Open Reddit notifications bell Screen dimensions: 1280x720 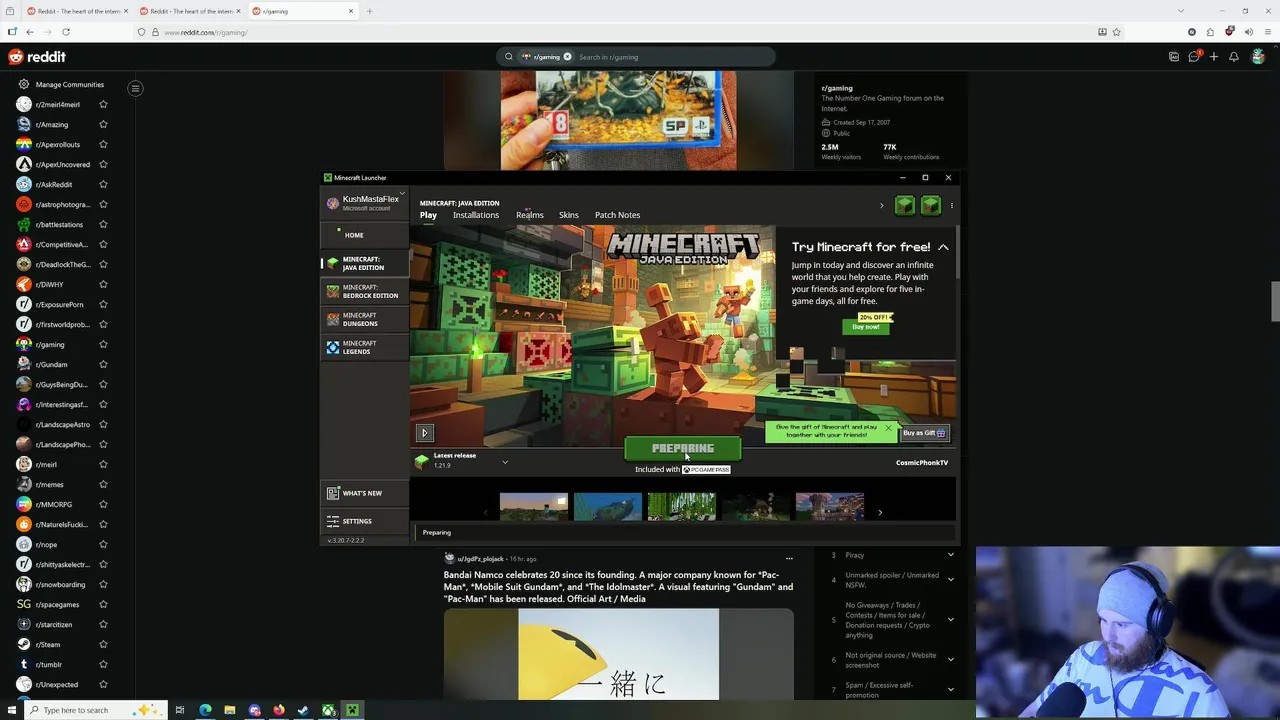tap(1234, 57)
